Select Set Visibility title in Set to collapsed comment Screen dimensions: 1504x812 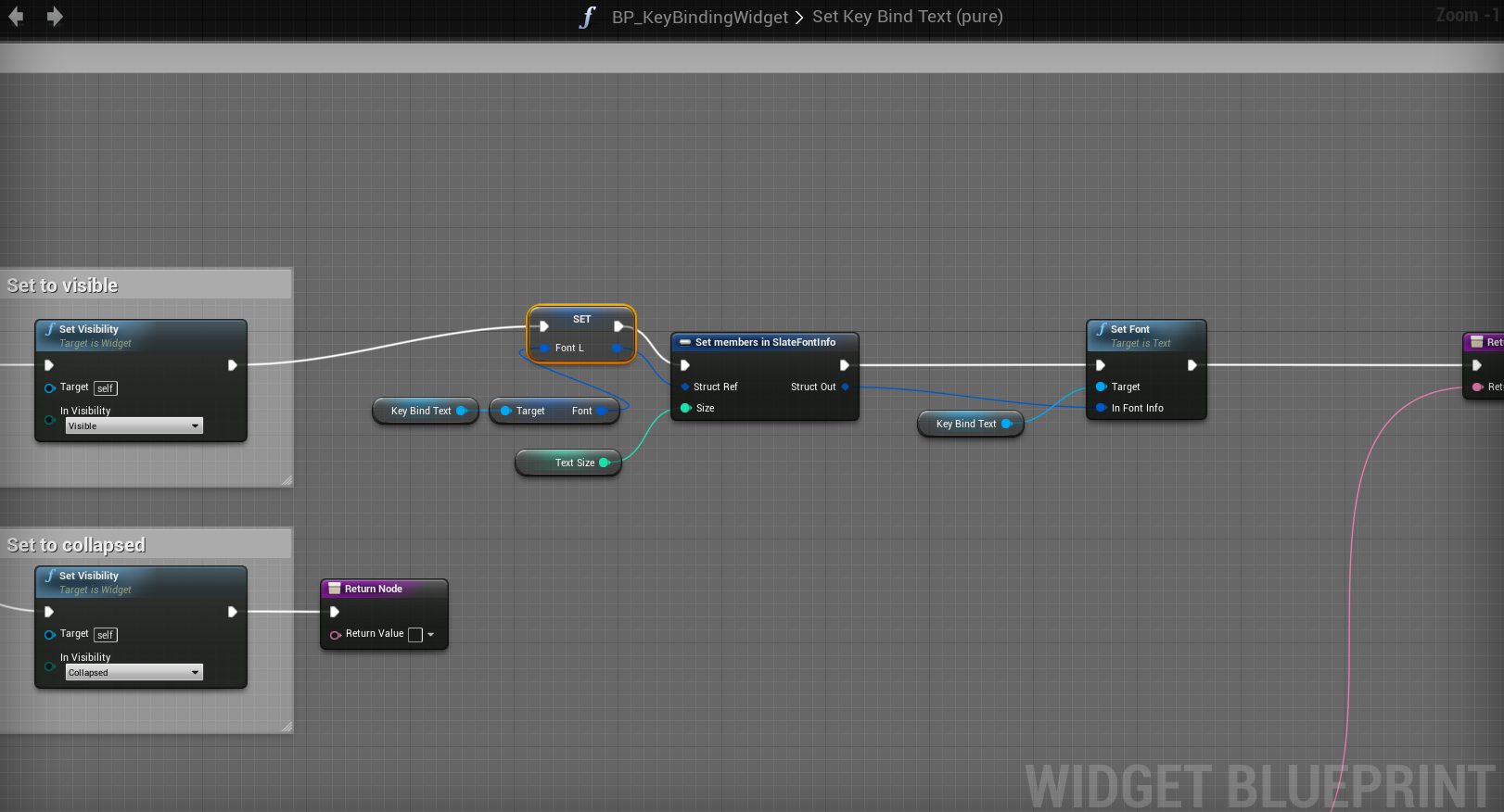89,576
